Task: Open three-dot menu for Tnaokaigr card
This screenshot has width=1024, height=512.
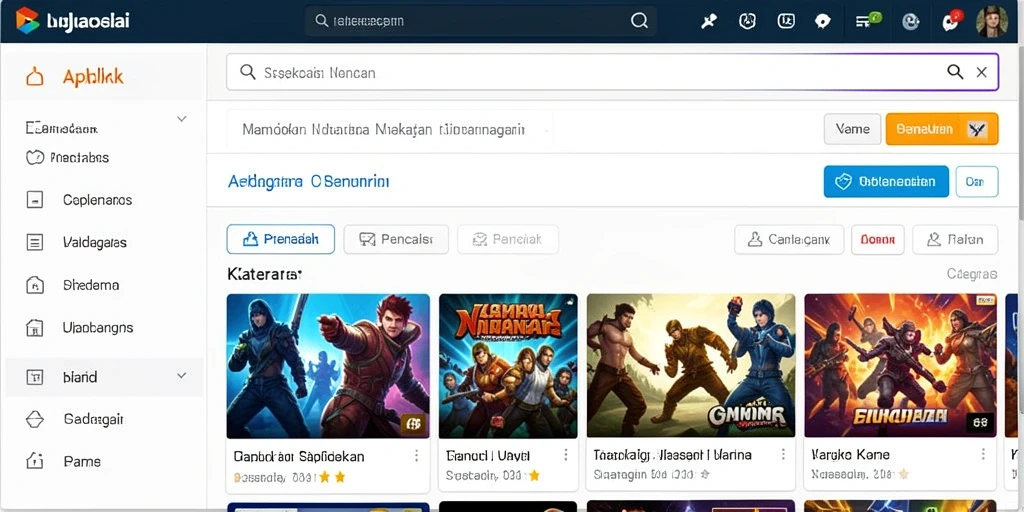Action: (x=782, y=455)
